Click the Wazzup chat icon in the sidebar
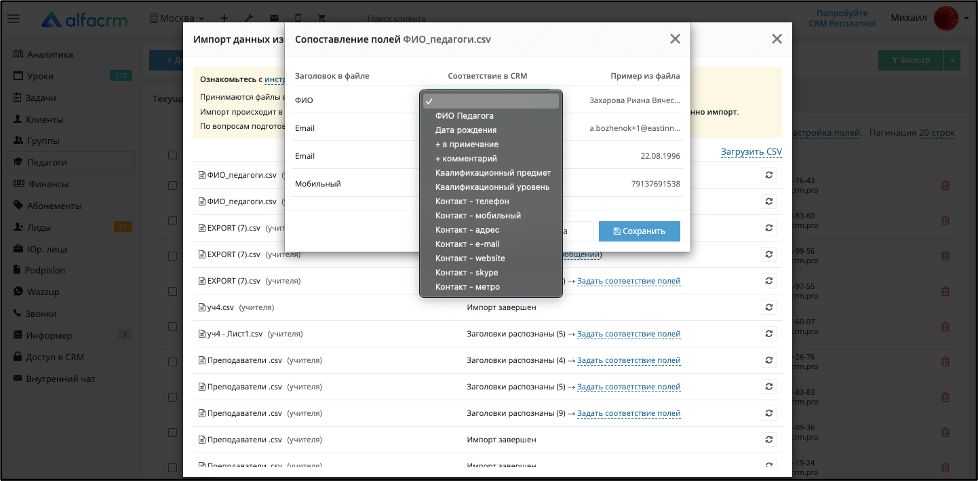Screen dimensions: 979x481 (18, 292)
